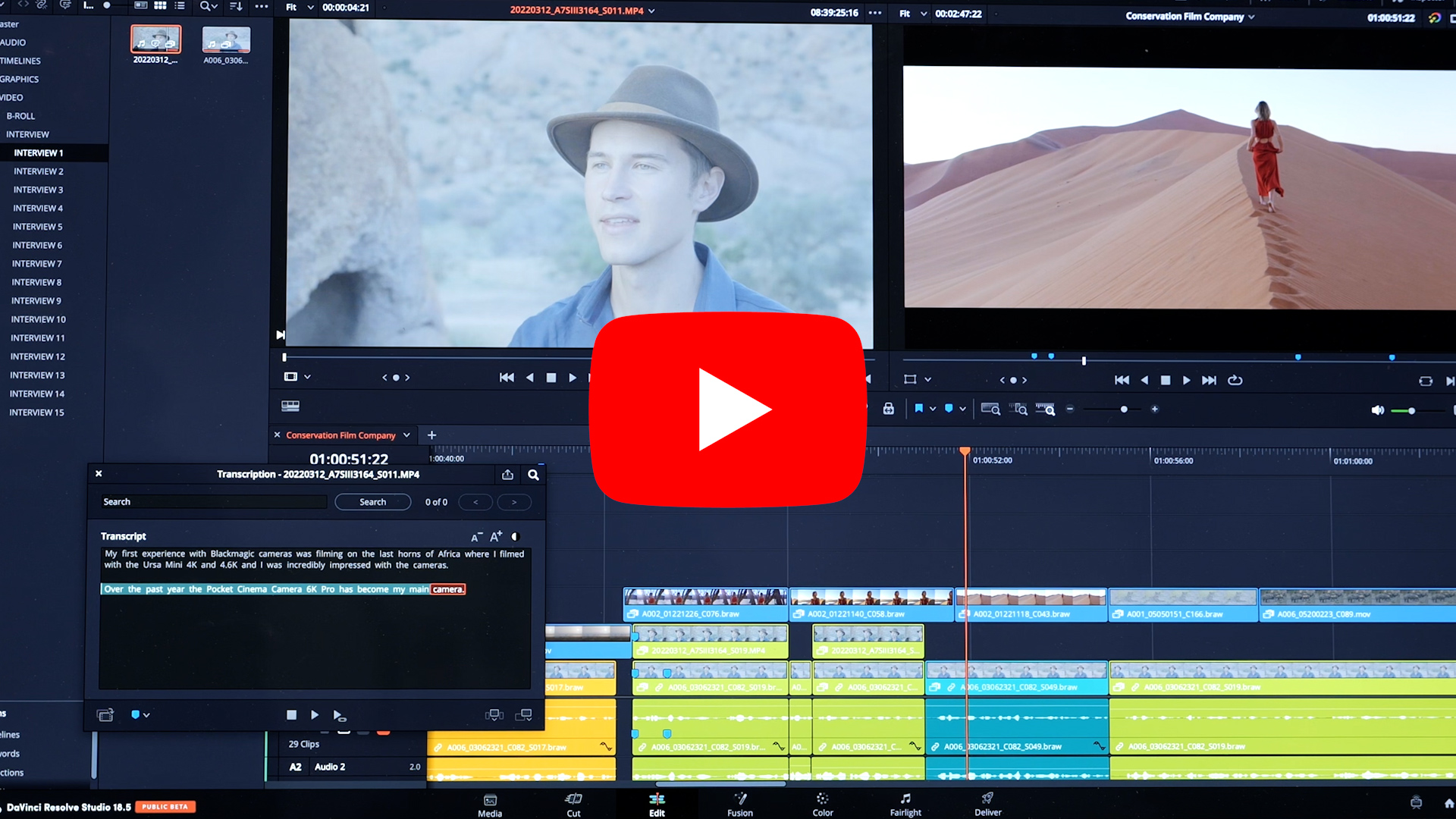Select the INTERVIEW 5 bin
Viewport: 1456px width, 819px height.
[x=37, y=227]
